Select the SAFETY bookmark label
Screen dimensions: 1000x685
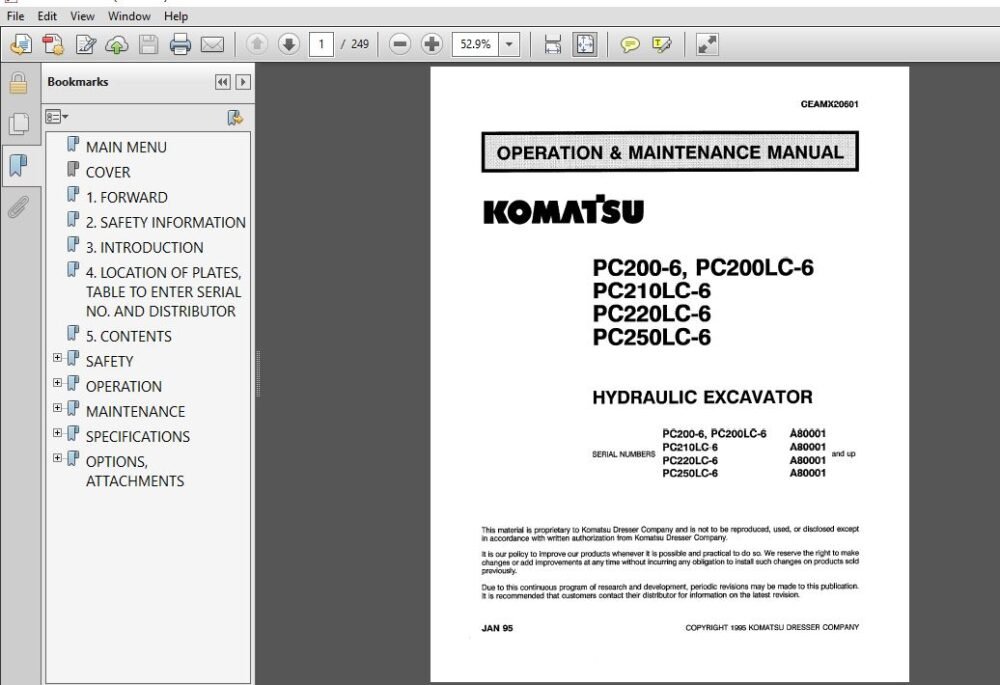point(110,361)
